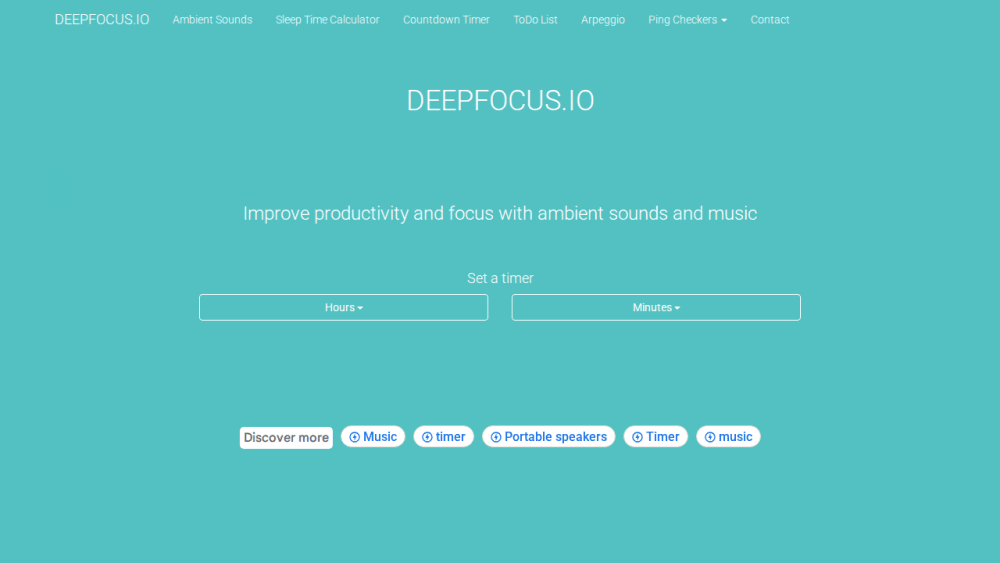Click the lowercase timer suggestion chip

coord(444,437)
